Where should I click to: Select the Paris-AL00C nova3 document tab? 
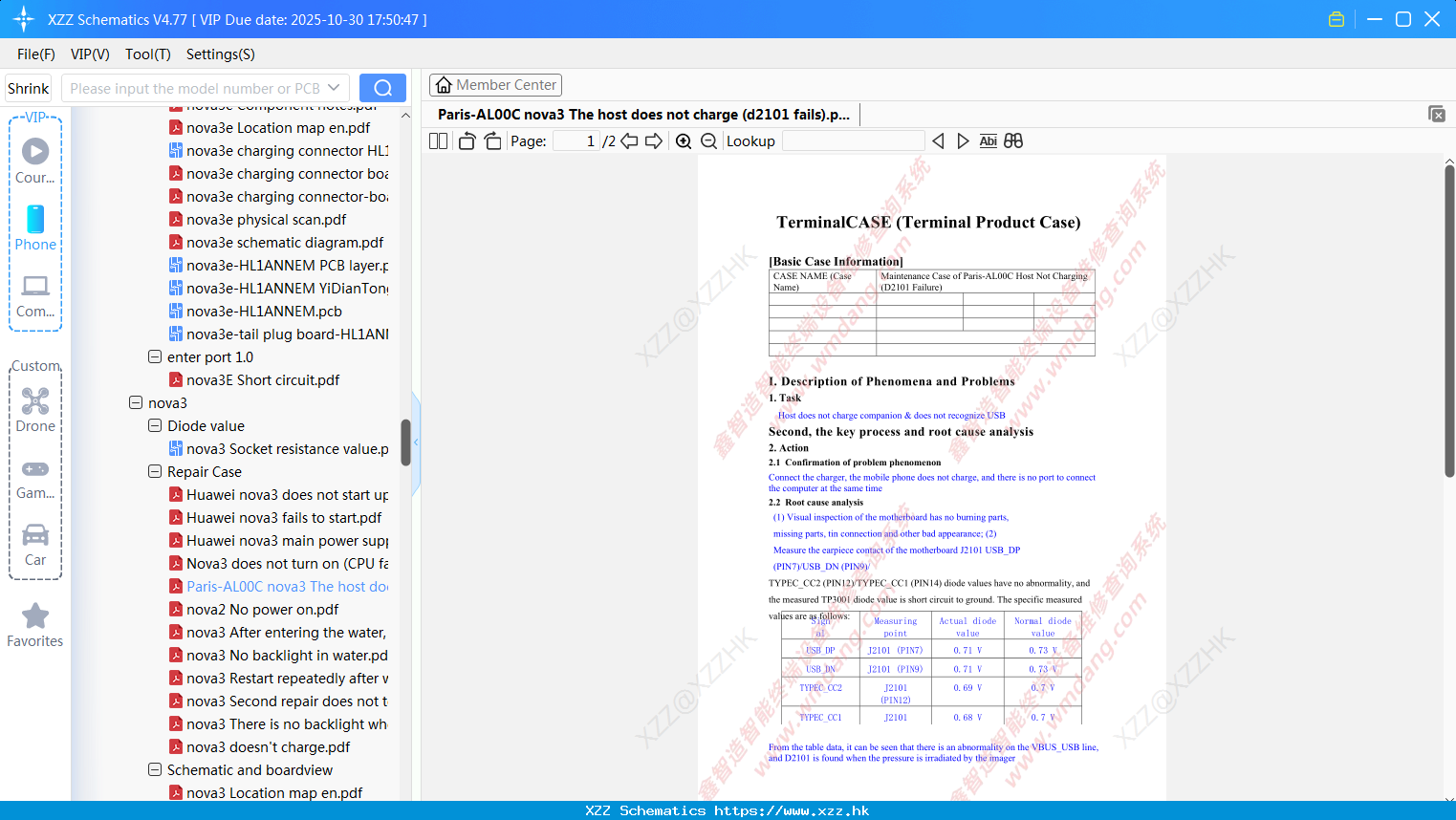(644, 114)
